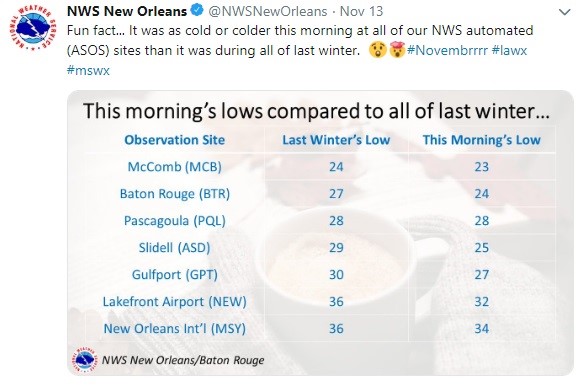The image size is (583, 386).
Task: Click the exploding head emoji
Action: click(x=396, y=50)
